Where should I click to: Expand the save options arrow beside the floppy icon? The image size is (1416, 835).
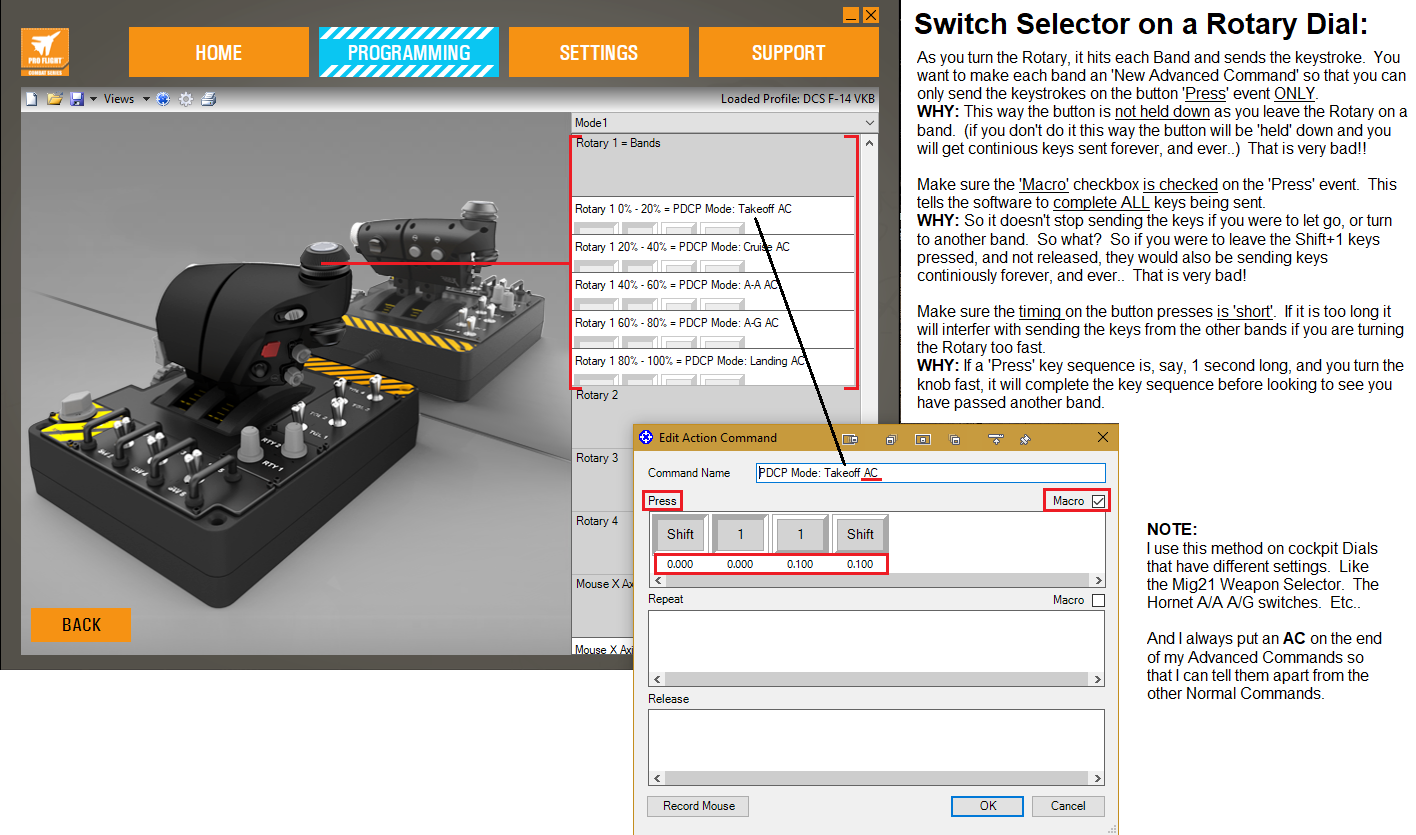[x=93, y=99]
